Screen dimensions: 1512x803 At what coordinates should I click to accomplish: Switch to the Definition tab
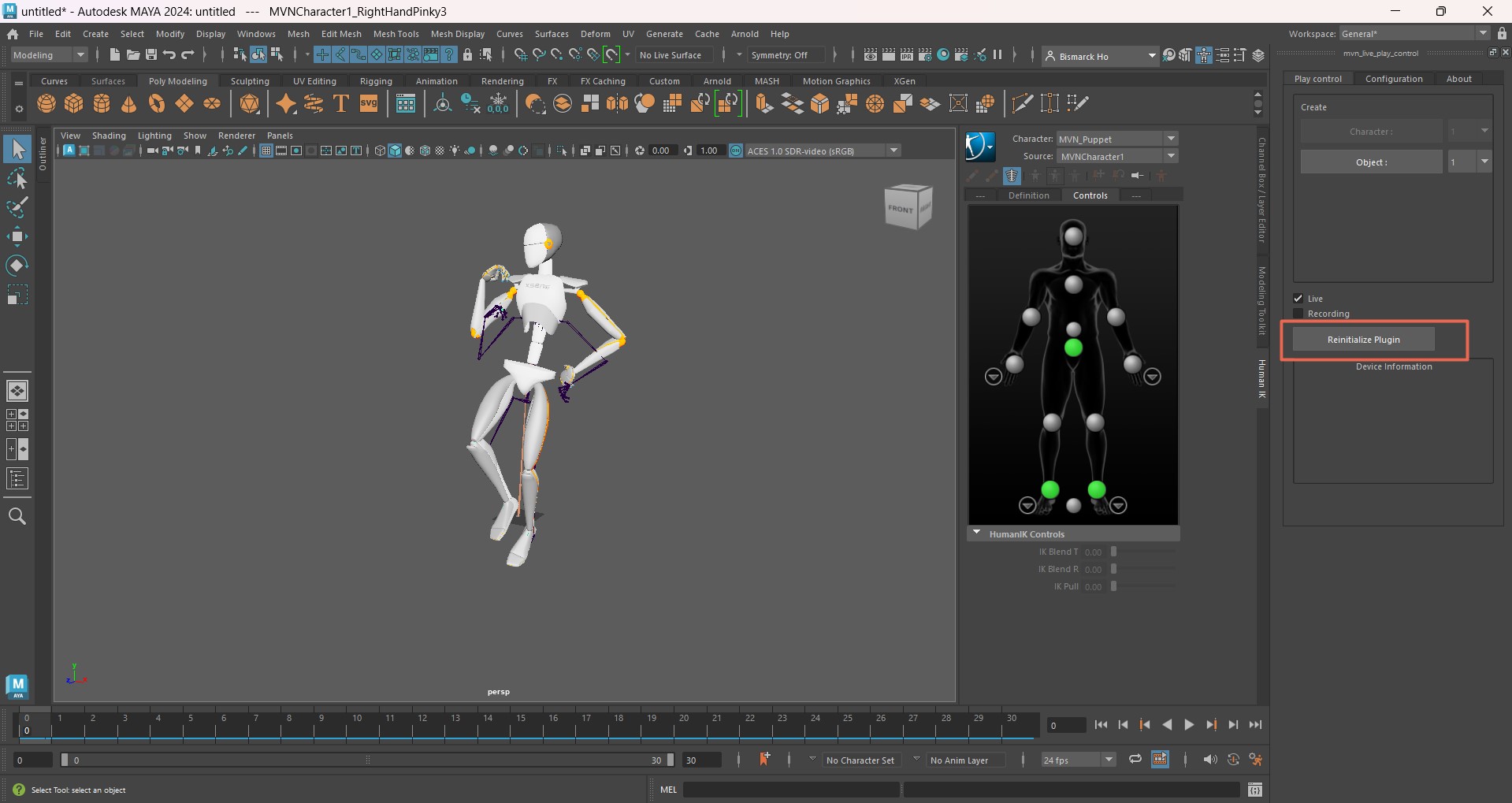click(1029, 195)
